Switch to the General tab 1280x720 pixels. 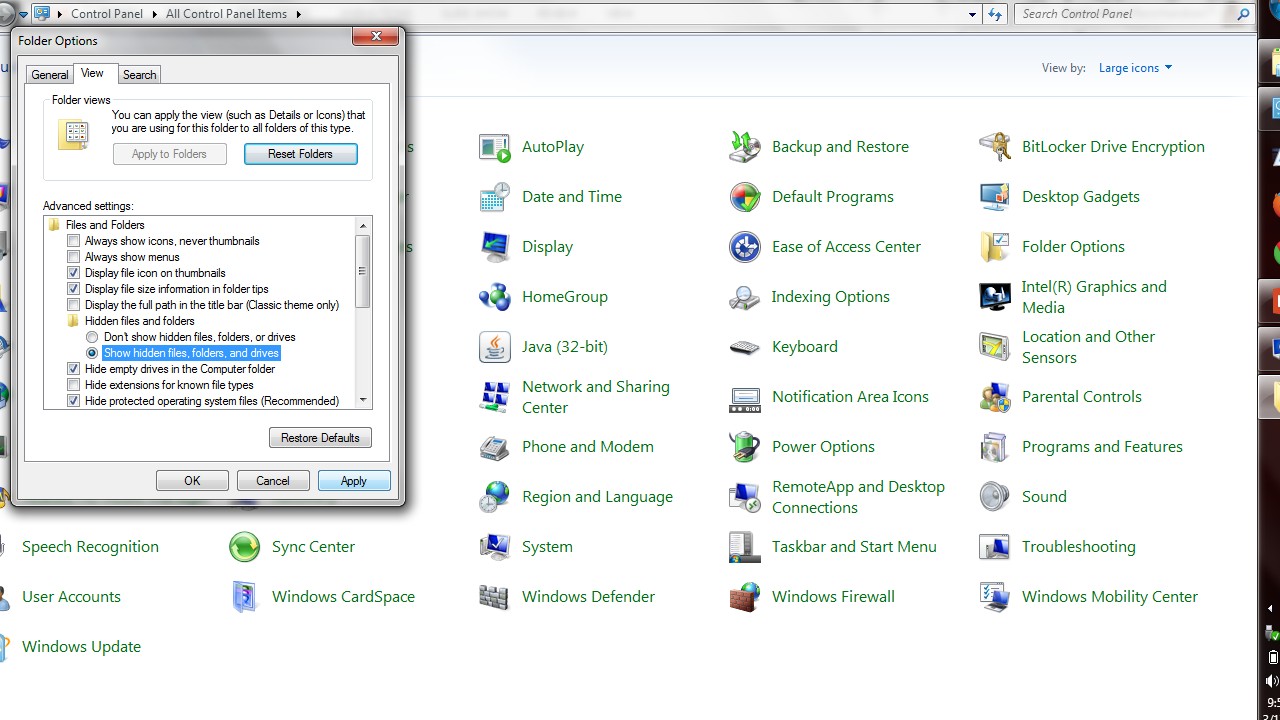point(49,75)
